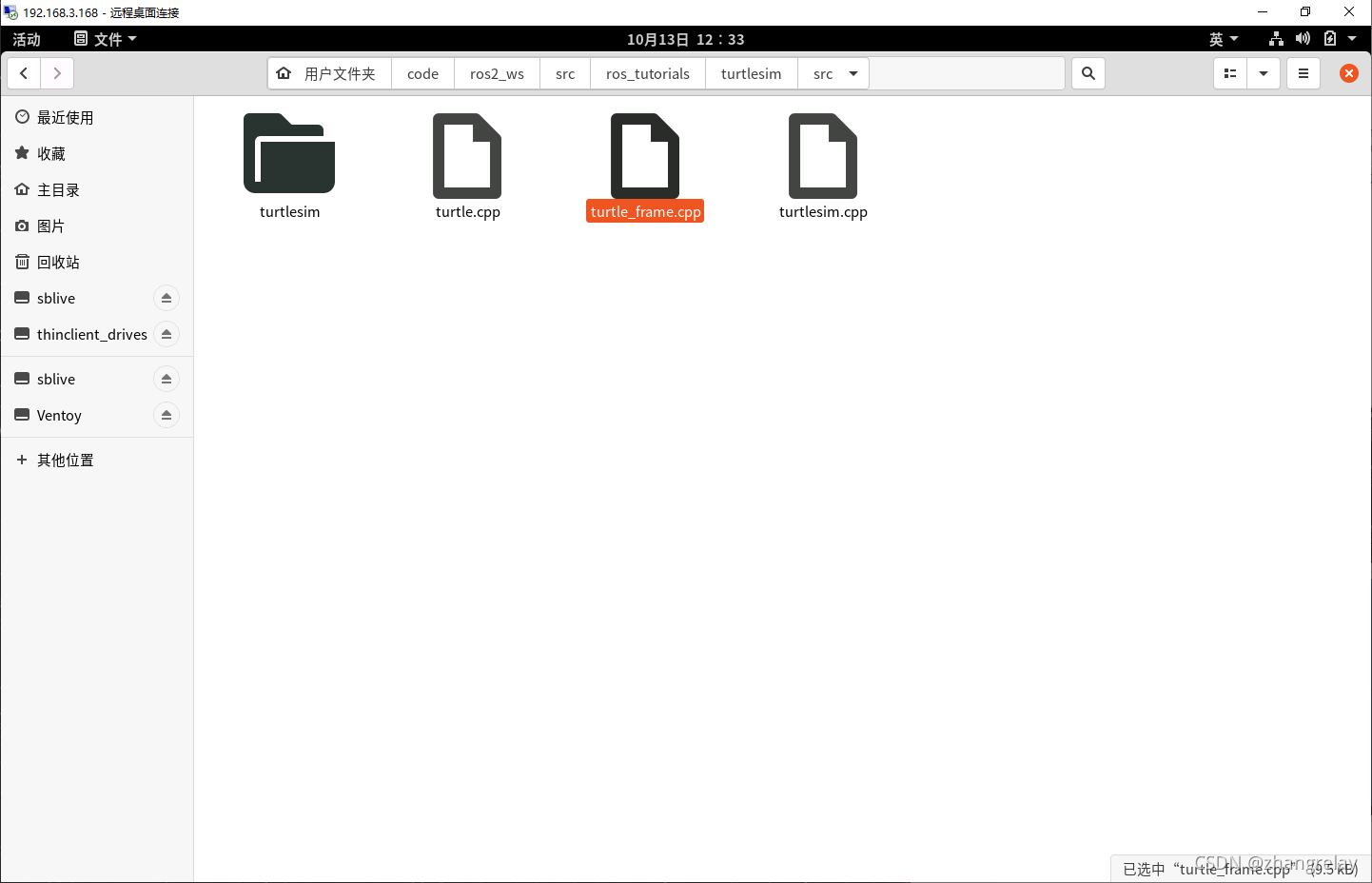The width and height of the screenshot is (1372, 883).
Task: Open Starred (收藏) in the sidebar
Action: 97,153
